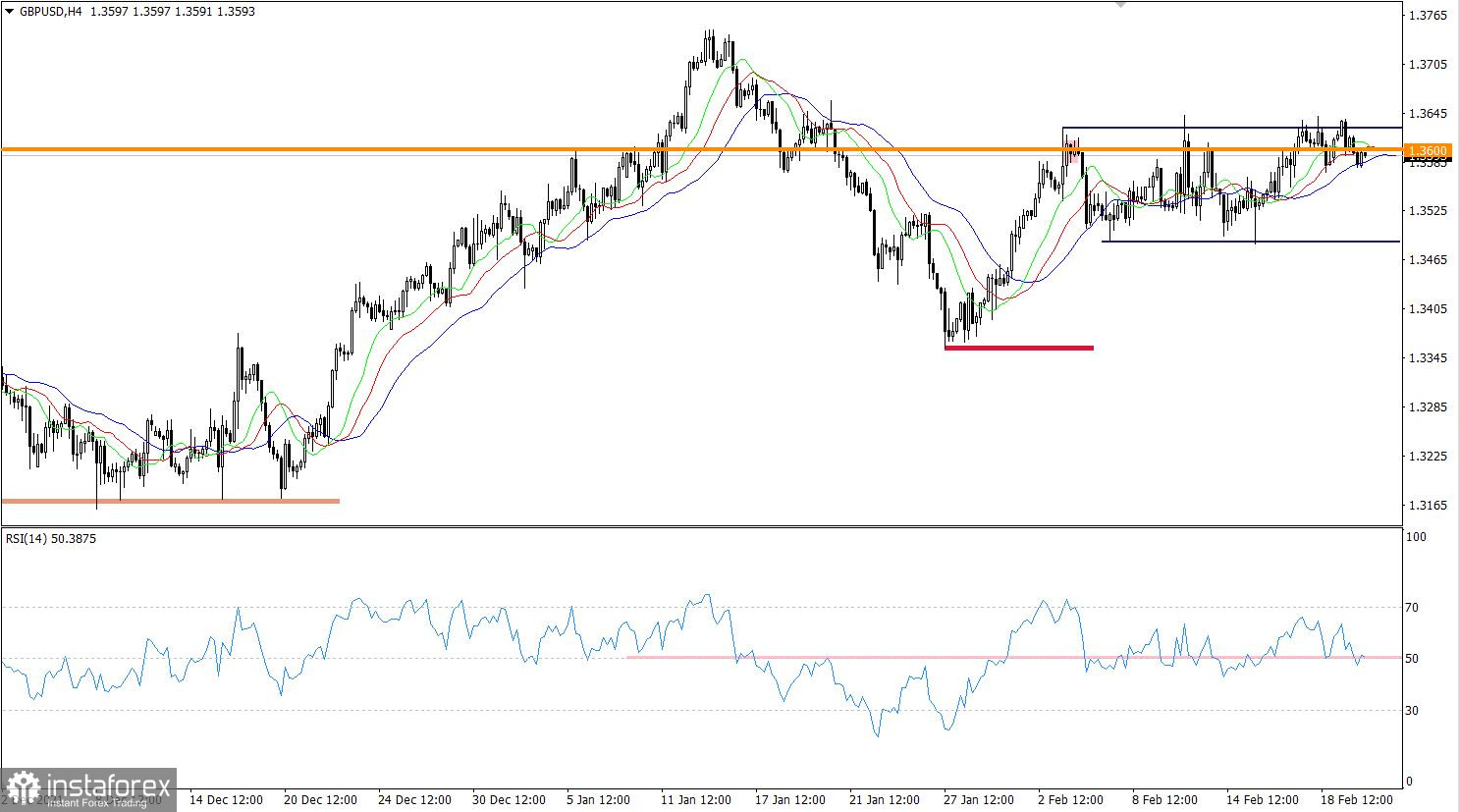Click the 1.3525 price axis label

(1428, 211)
